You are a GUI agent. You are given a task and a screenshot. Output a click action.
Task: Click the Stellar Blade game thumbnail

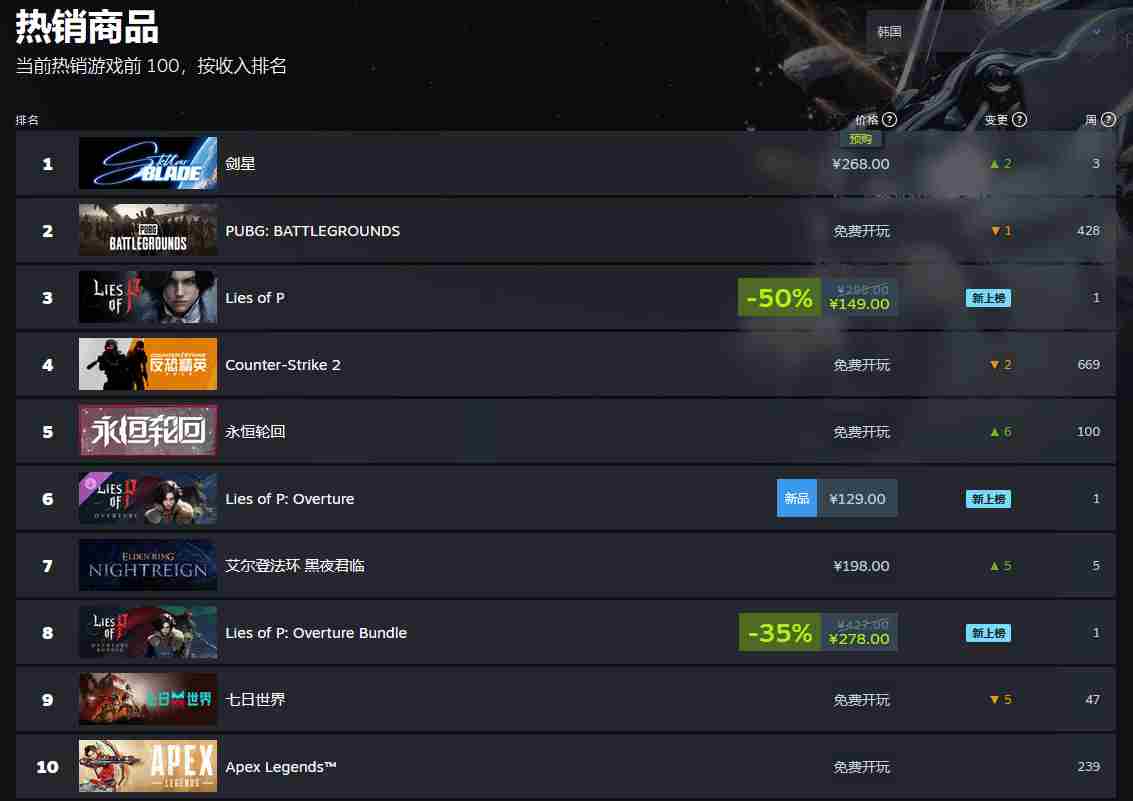pos(147,163)
